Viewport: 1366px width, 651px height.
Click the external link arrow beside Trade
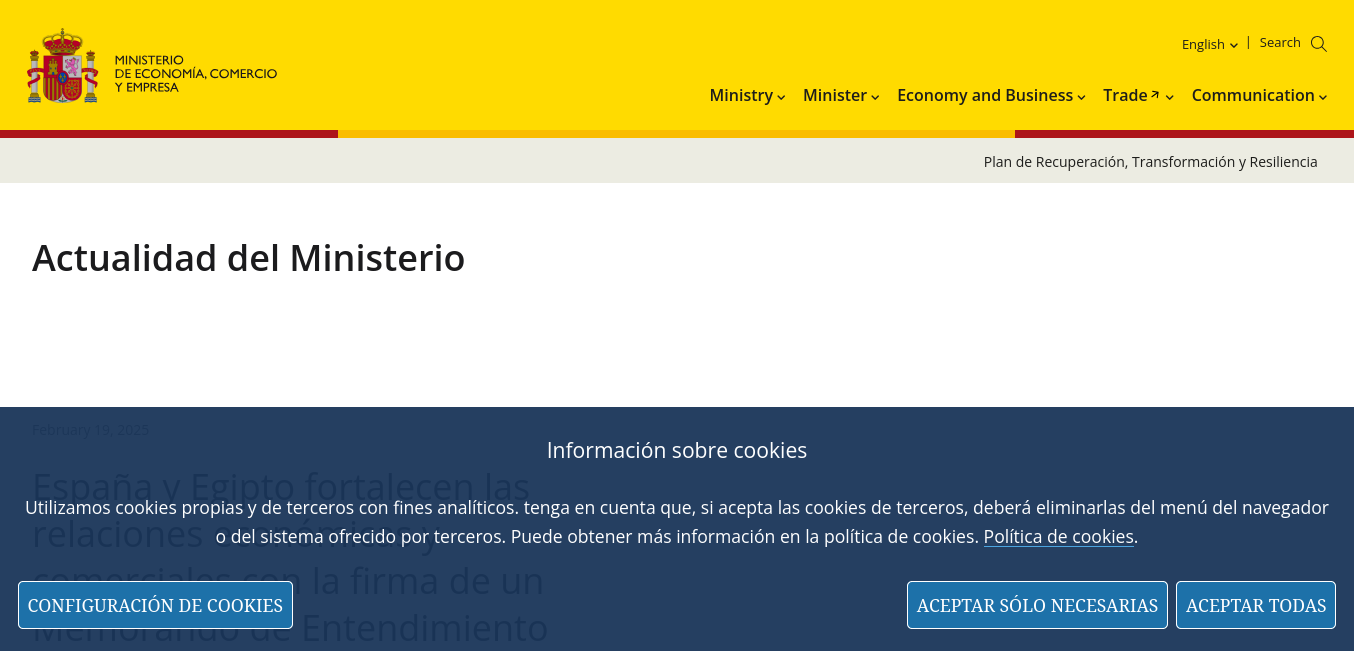point(1155,95)
